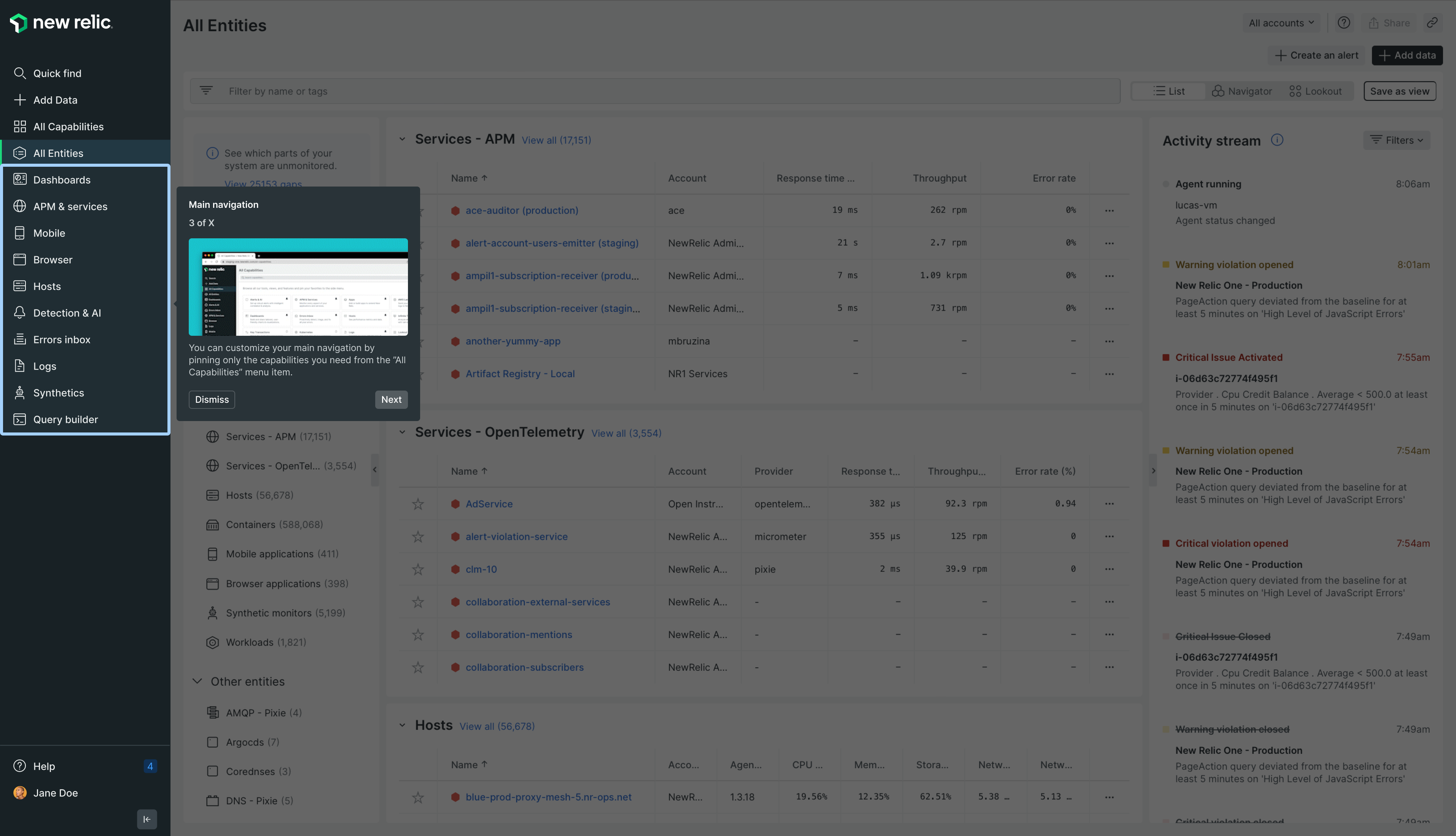Collapse the Services - OpenTelemetry section
This screenshot has height=836, width=1456.
402,432
